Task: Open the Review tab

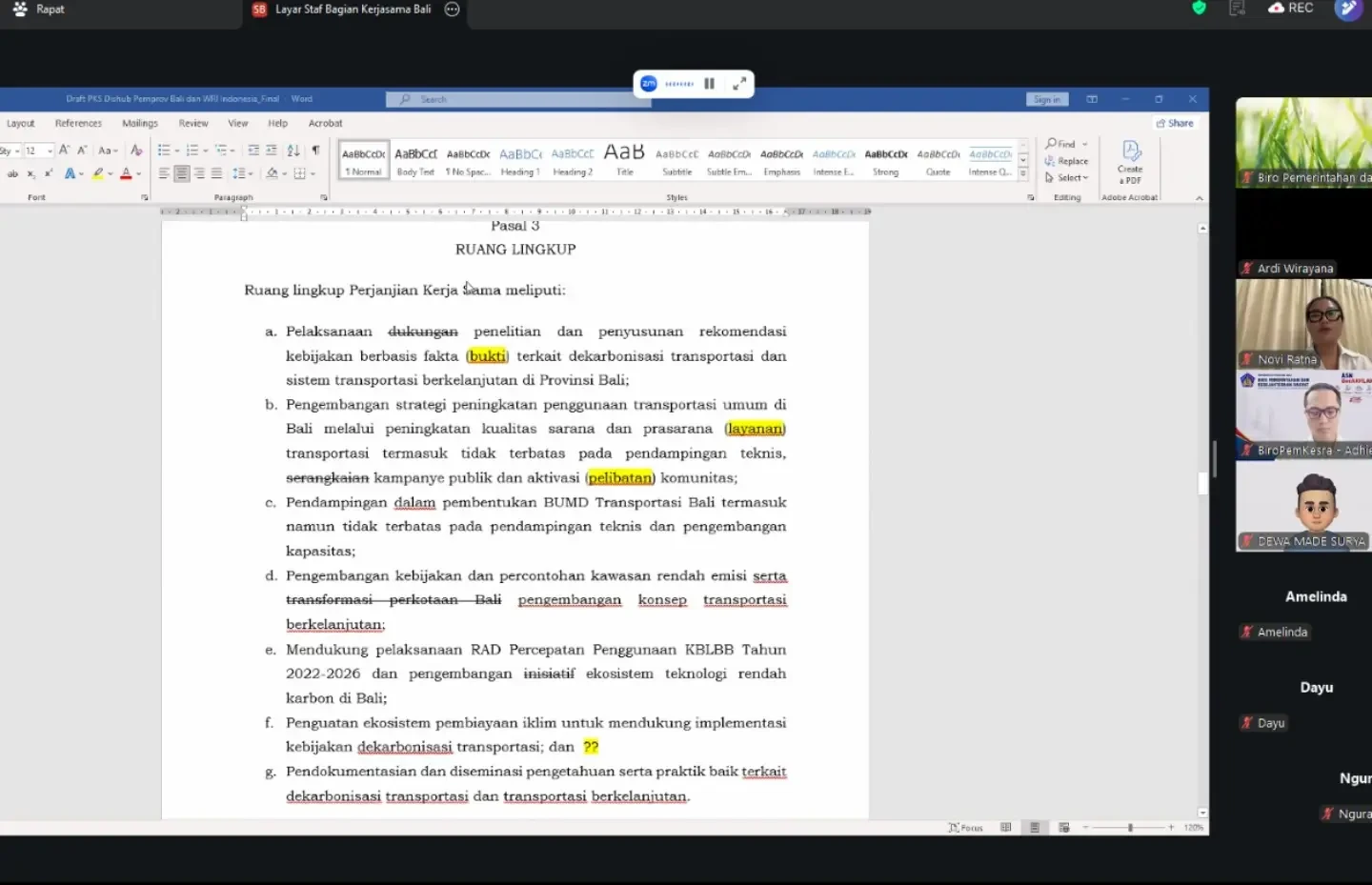Action: click(x=193, y=123)
